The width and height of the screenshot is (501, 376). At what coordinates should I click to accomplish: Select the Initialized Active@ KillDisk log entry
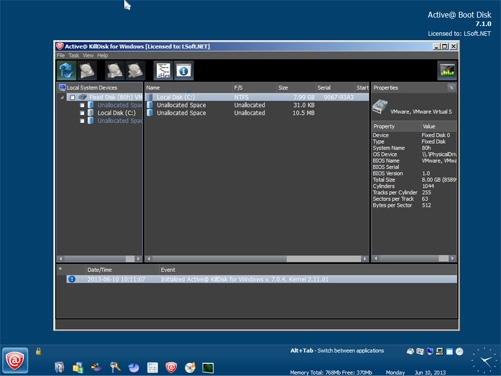point(261,279)
